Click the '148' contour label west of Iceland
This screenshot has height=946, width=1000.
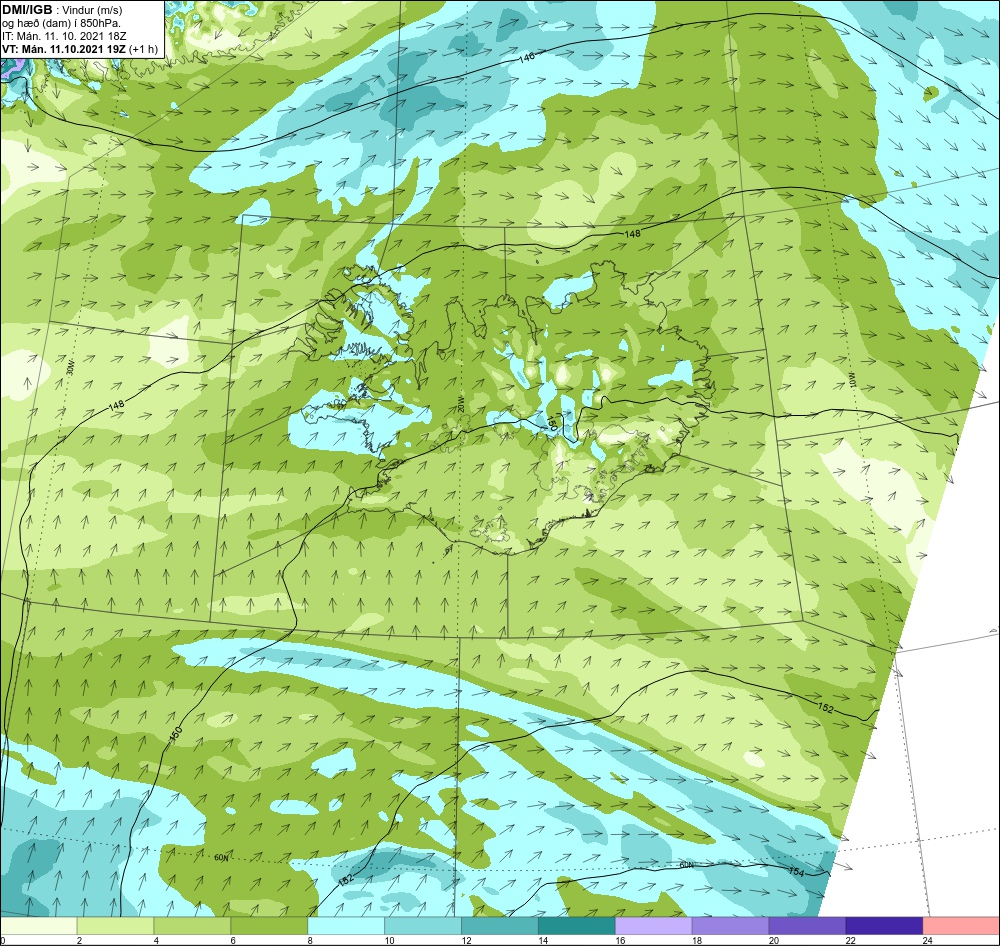[117, 404]
